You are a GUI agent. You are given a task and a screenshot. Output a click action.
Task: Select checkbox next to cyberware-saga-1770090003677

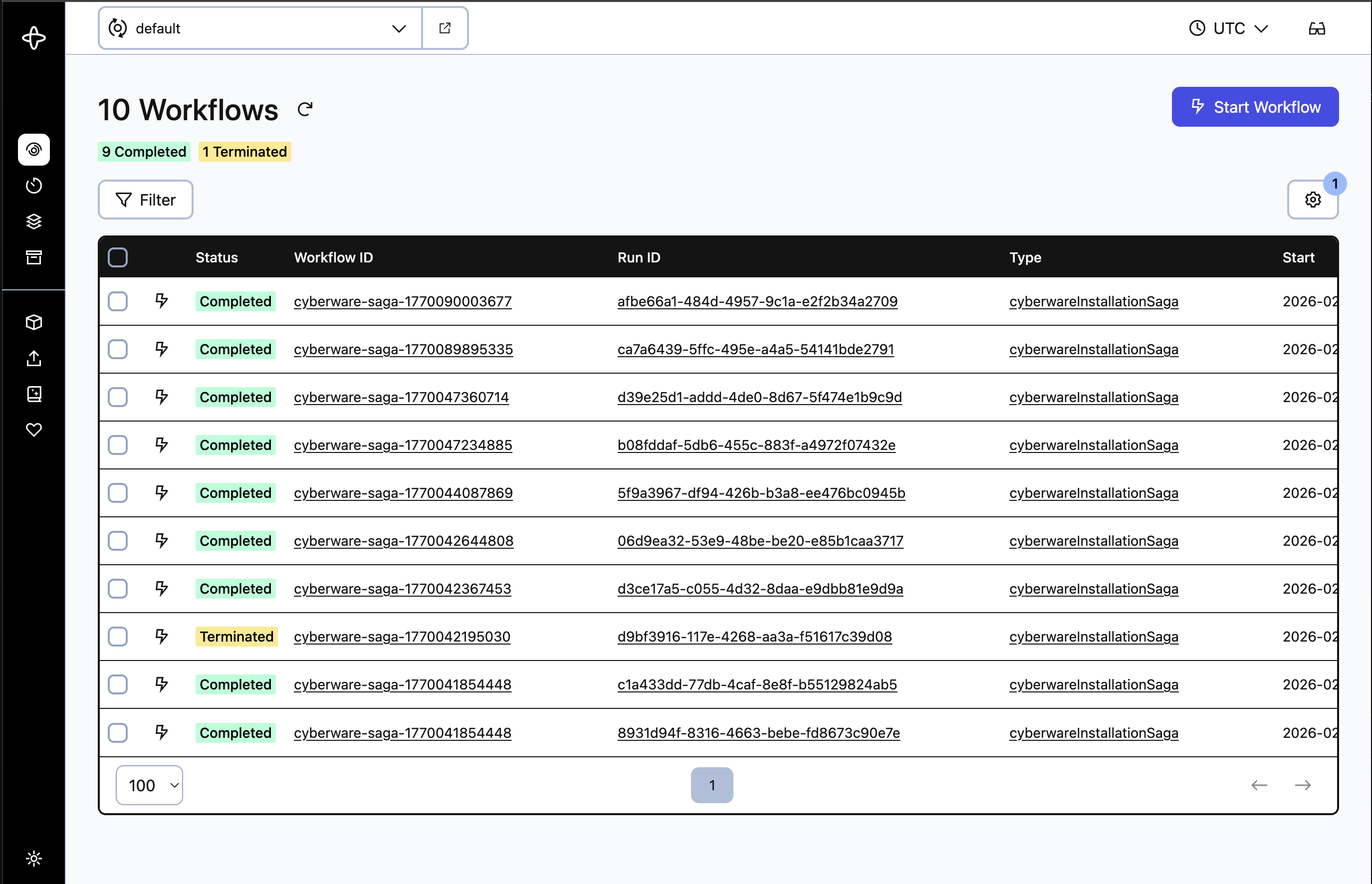pos(118,301)
